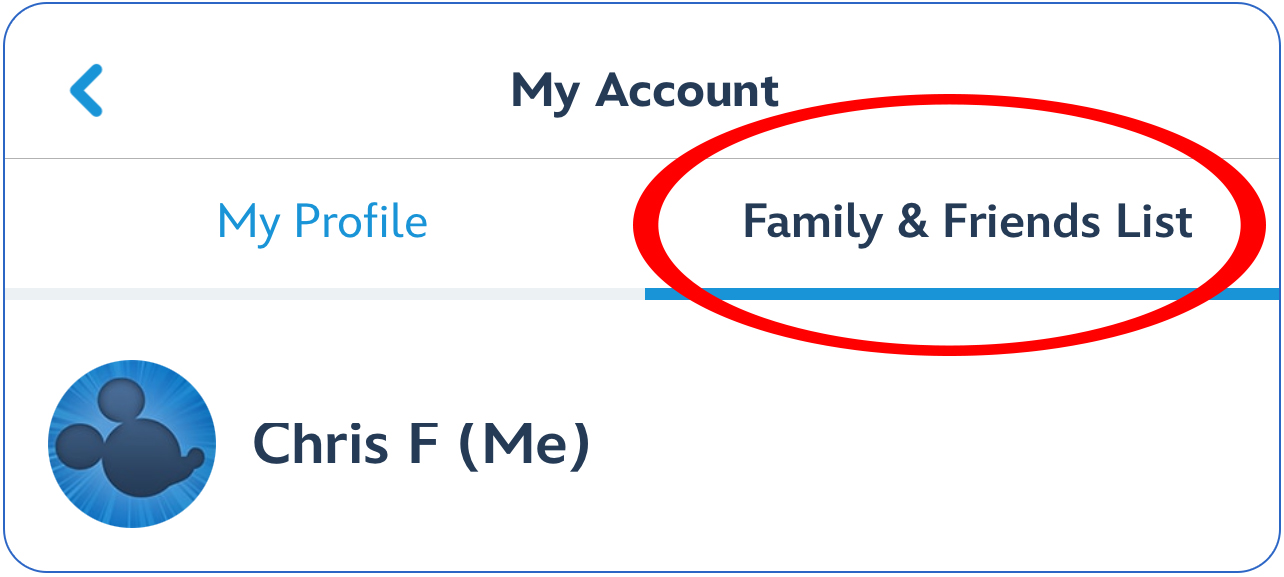Switch to the My Profile tab
The image size is (1284, 577).
(x=322, y=221)
